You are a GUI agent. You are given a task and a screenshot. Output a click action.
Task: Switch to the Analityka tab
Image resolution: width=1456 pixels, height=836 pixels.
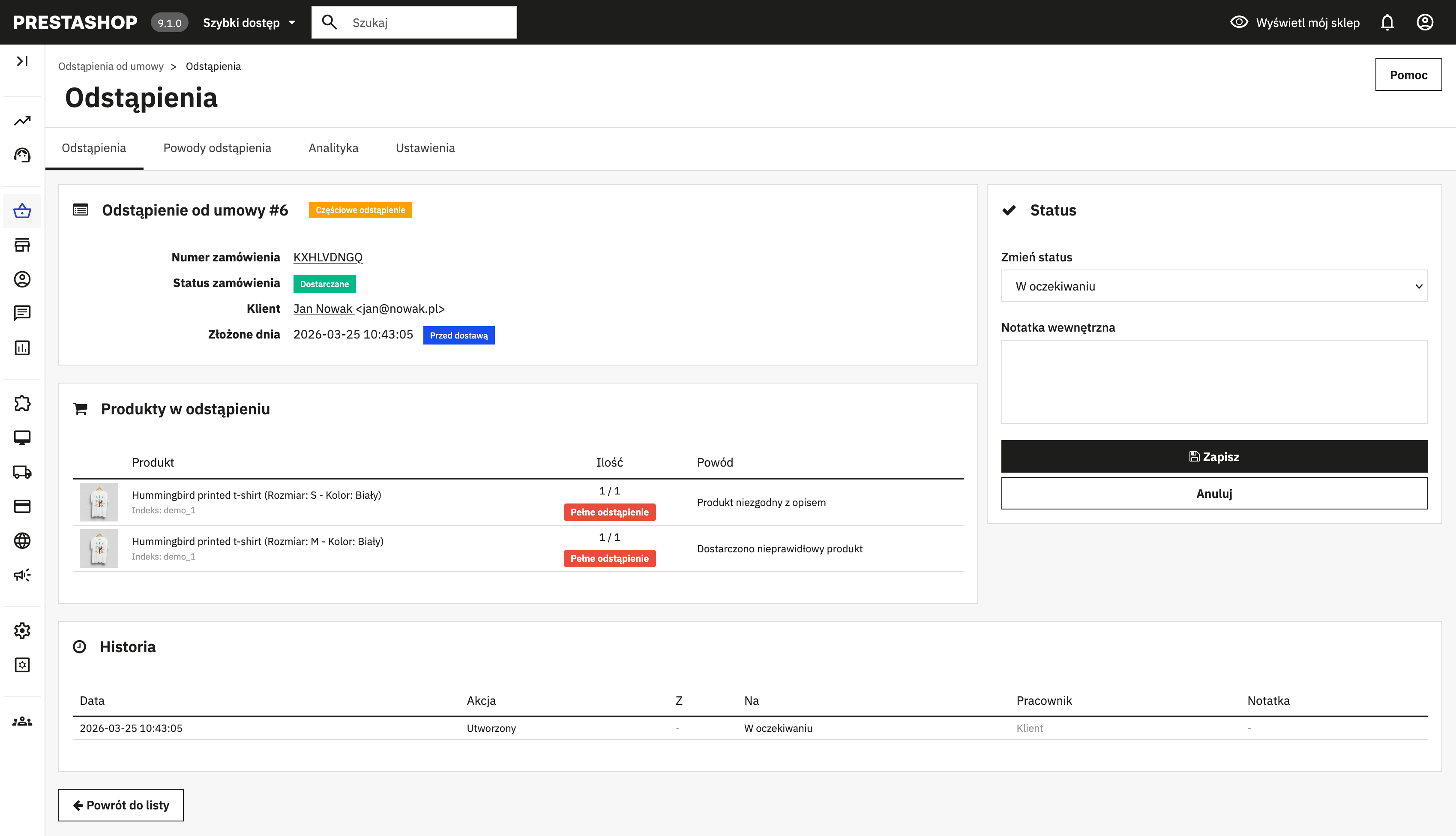tap(333, 148)
